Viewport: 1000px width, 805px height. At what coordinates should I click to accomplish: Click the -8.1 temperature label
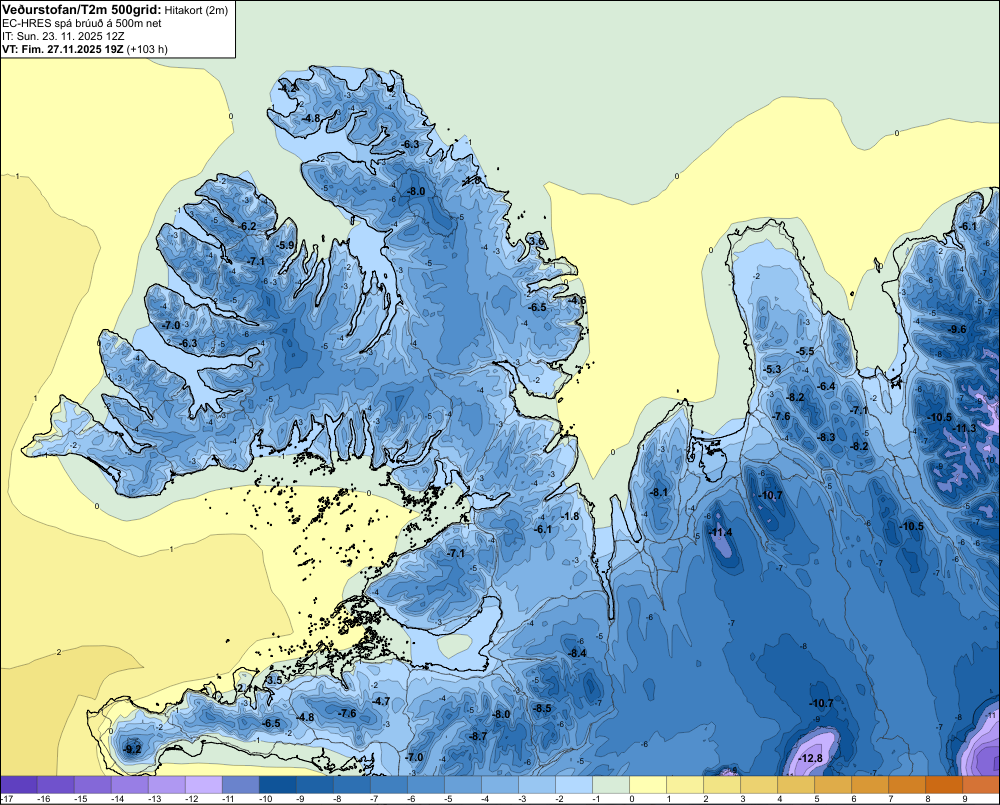[659, 492]
